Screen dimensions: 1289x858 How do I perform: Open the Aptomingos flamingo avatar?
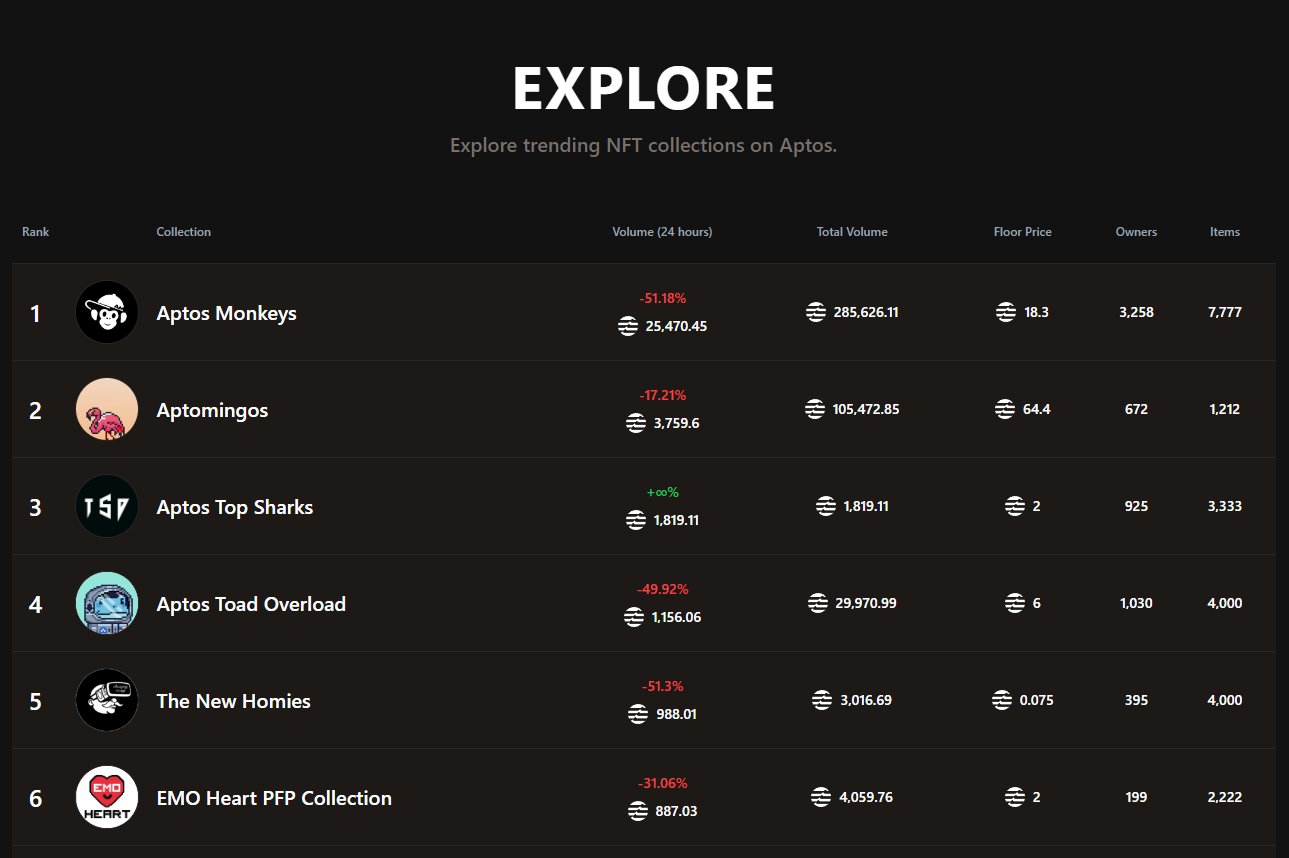tap(107, 409)
